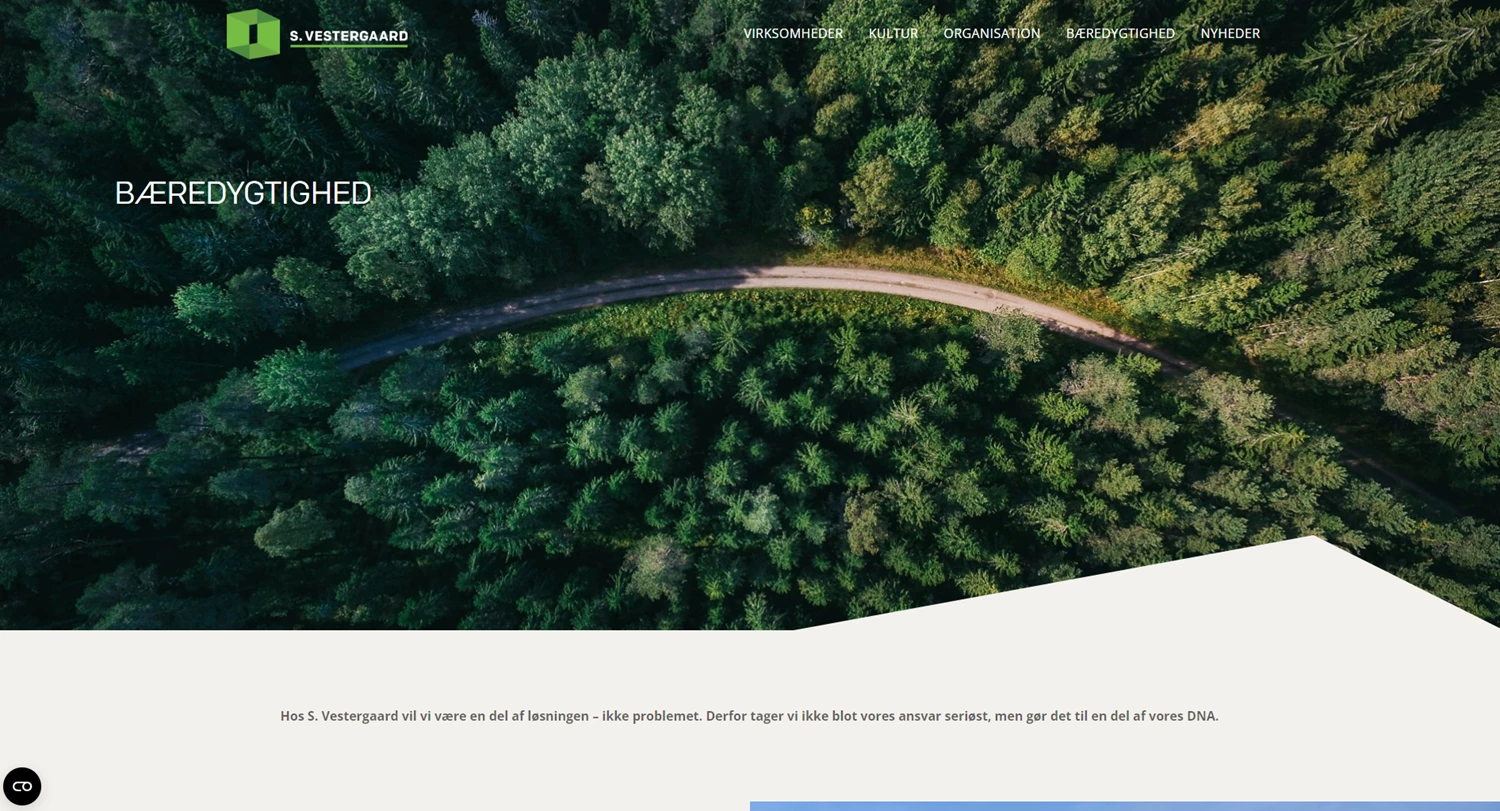Screen dimensions: 1500x811
Task: Open Bæredygtighed in the top navigation
Action: pos(1120,33)
